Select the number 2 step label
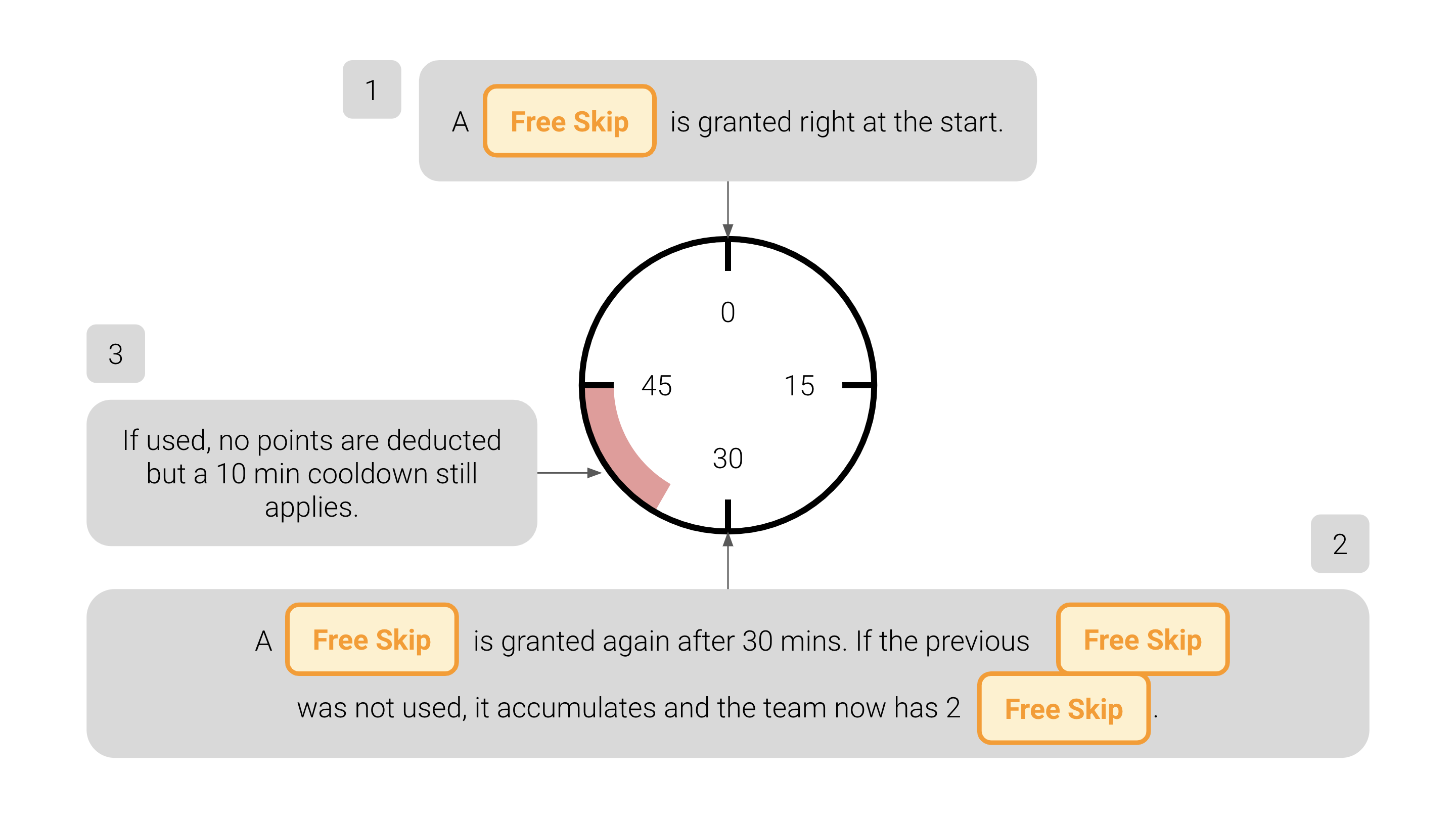The width and height of the screenshot is (1456, 819). coord(1340,544)
